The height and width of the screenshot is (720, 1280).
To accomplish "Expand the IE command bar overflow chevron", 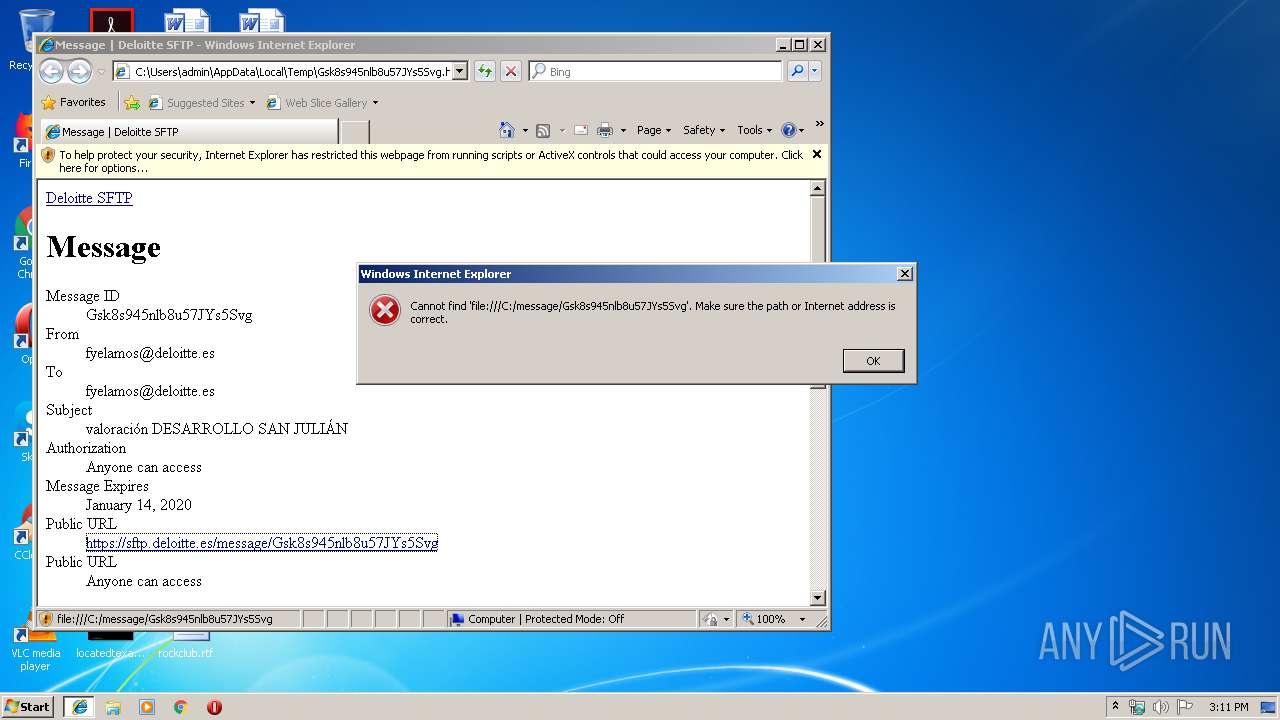I will coord(819,124).
